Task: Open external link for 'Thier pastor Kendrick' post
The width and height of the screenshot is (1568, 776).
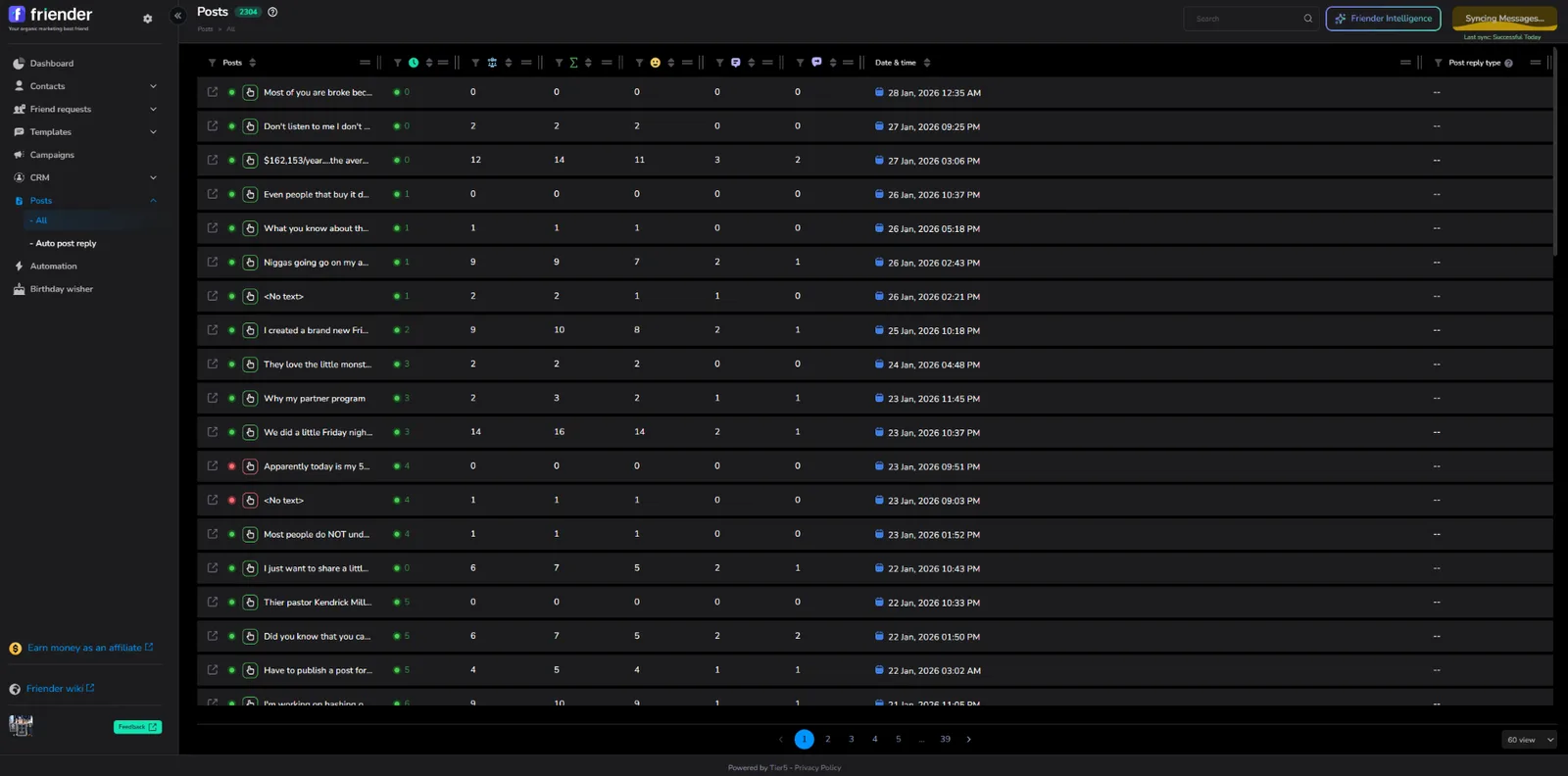Action: (x=212, y=602)
